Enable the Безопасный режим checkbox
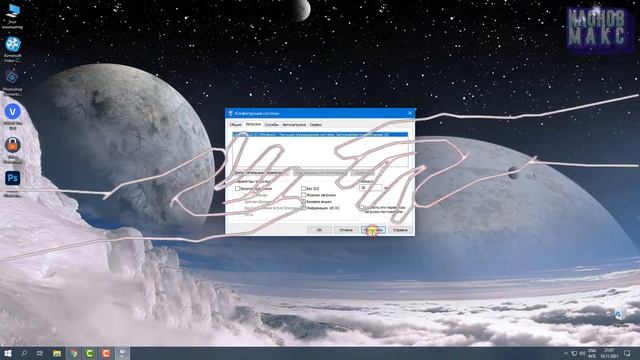640x360 pixels. (237, 189)
